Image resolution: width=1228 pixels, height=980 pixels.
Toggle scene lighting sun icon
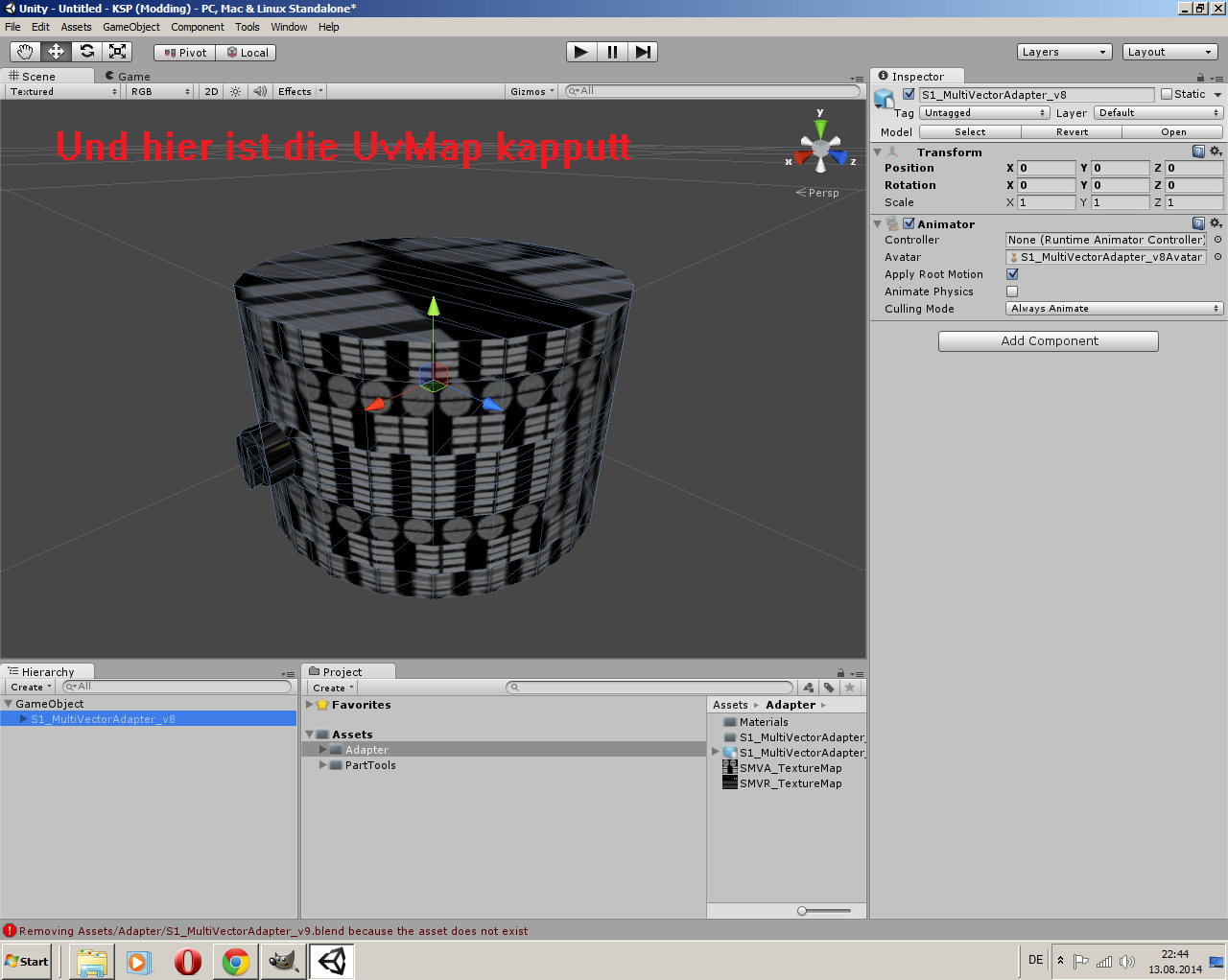pos(235,92)
